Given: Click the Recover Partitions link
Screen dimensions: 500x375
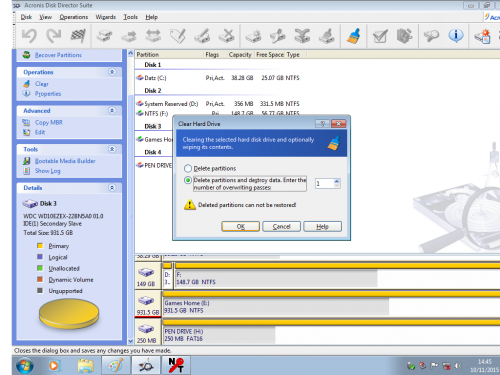Looking at the screenshot, I should click(58, 55).
